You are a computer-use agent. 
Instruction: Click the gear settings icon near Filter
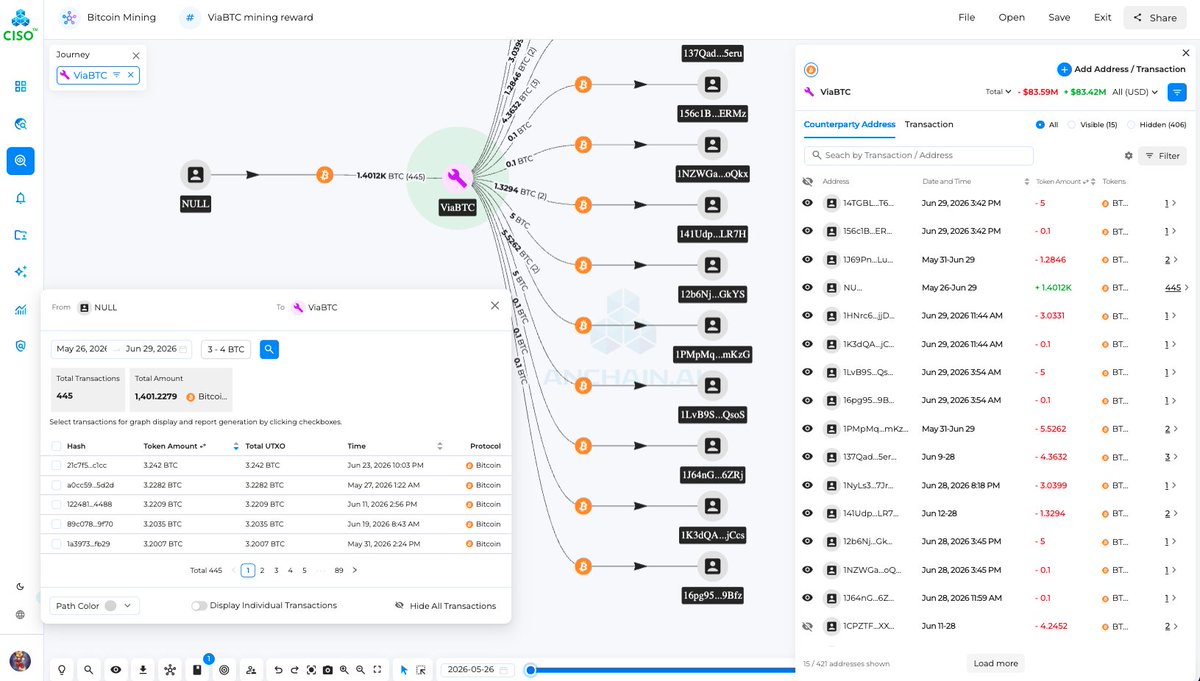(x=1129, y=156)
